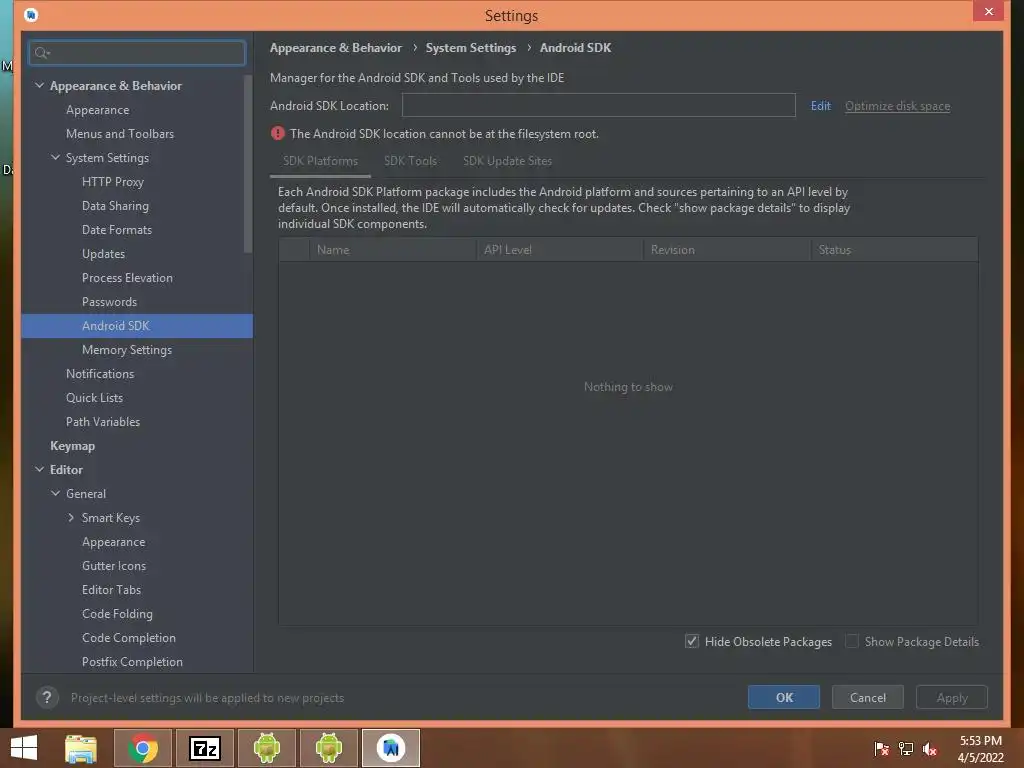1024x768 pixels.
Task: Select Appearance under Appearance & Behavior
Action: [x=97, y=110]
